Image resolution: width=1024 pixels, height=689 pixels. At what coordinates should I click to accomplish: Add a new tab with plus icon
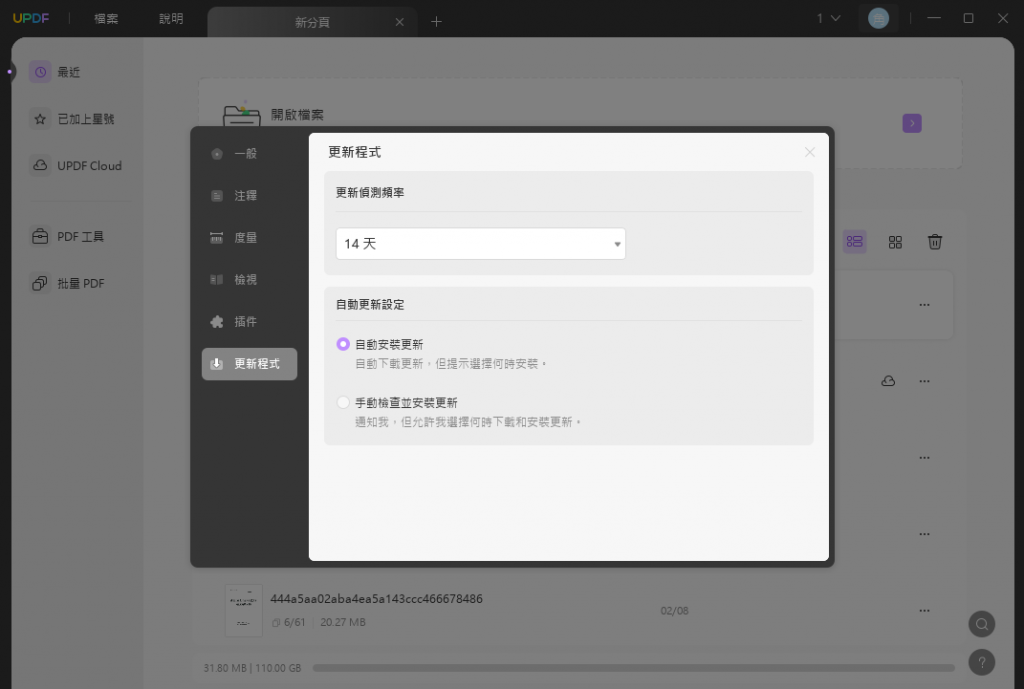point(436,22)
